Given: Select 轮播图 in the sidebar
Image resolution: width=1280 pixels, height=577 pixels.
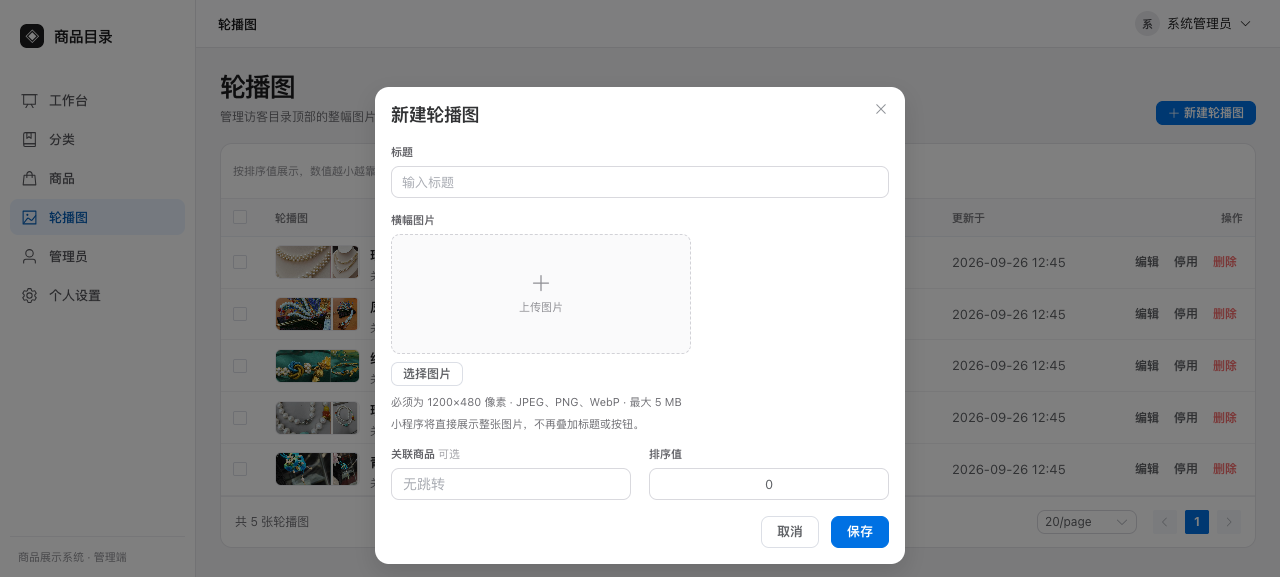Looking at the screenshot, I should 97,217.
